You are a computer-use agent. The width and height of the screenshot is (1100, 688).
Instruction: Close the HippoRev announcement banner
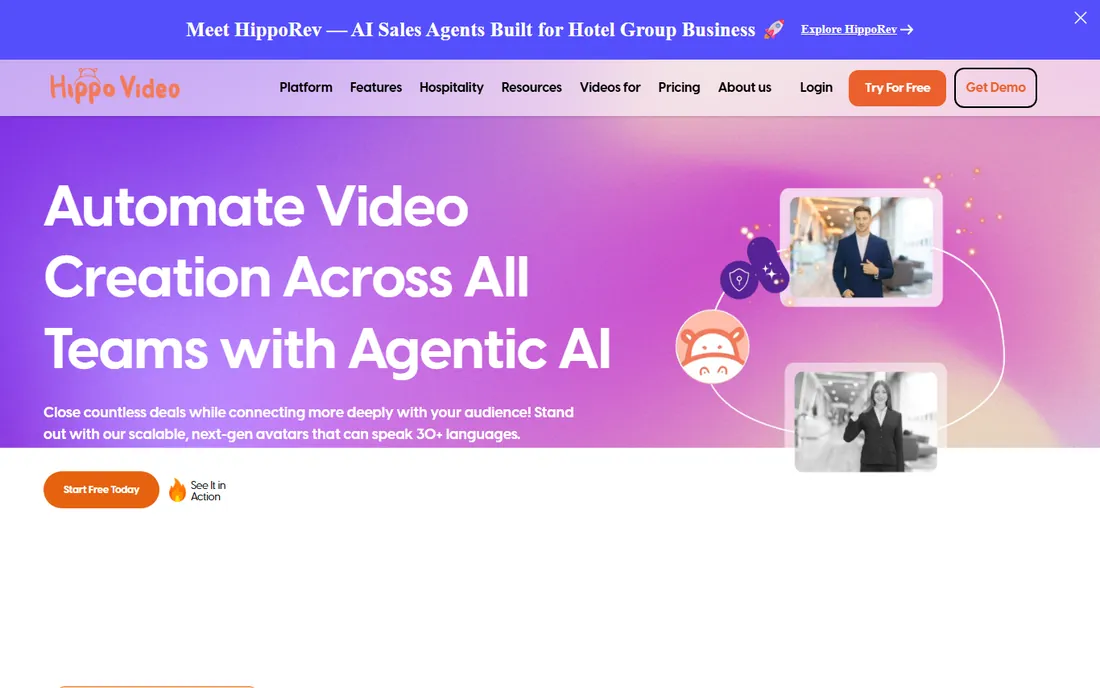click(x=1080, y=18)
